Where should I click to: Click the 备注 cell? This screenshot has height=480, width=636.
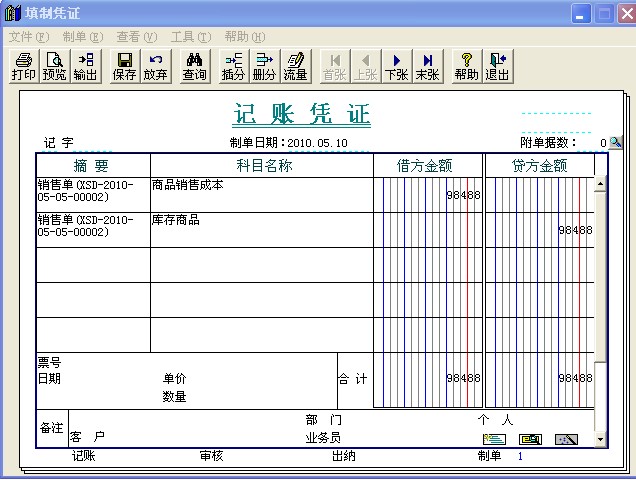(52, 428)
